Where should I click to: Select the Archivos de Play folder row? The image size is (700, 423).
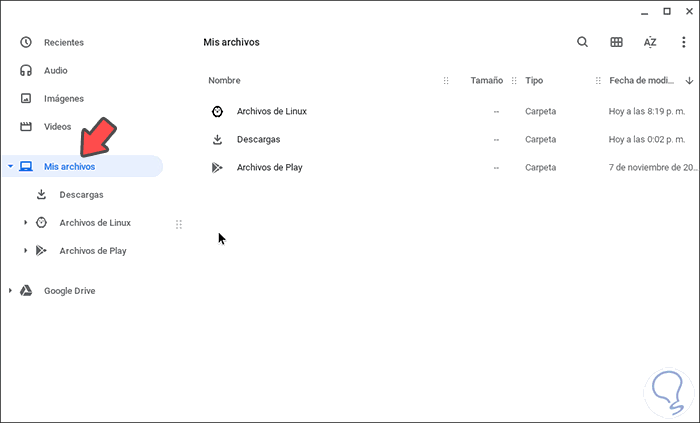pyautogui.click(x=269, y=167)
